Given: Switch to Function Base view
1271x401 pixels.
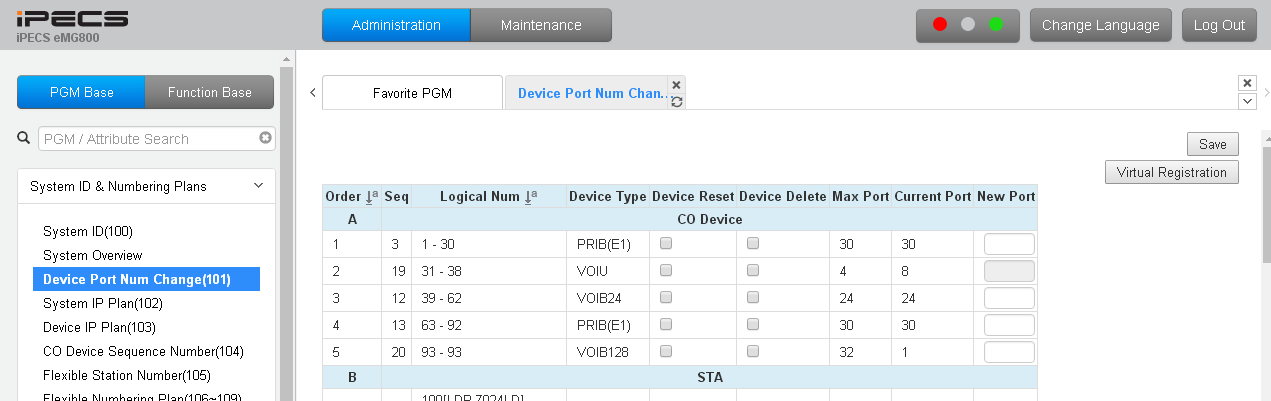Looking at the screenshot, I should point(209,92).
